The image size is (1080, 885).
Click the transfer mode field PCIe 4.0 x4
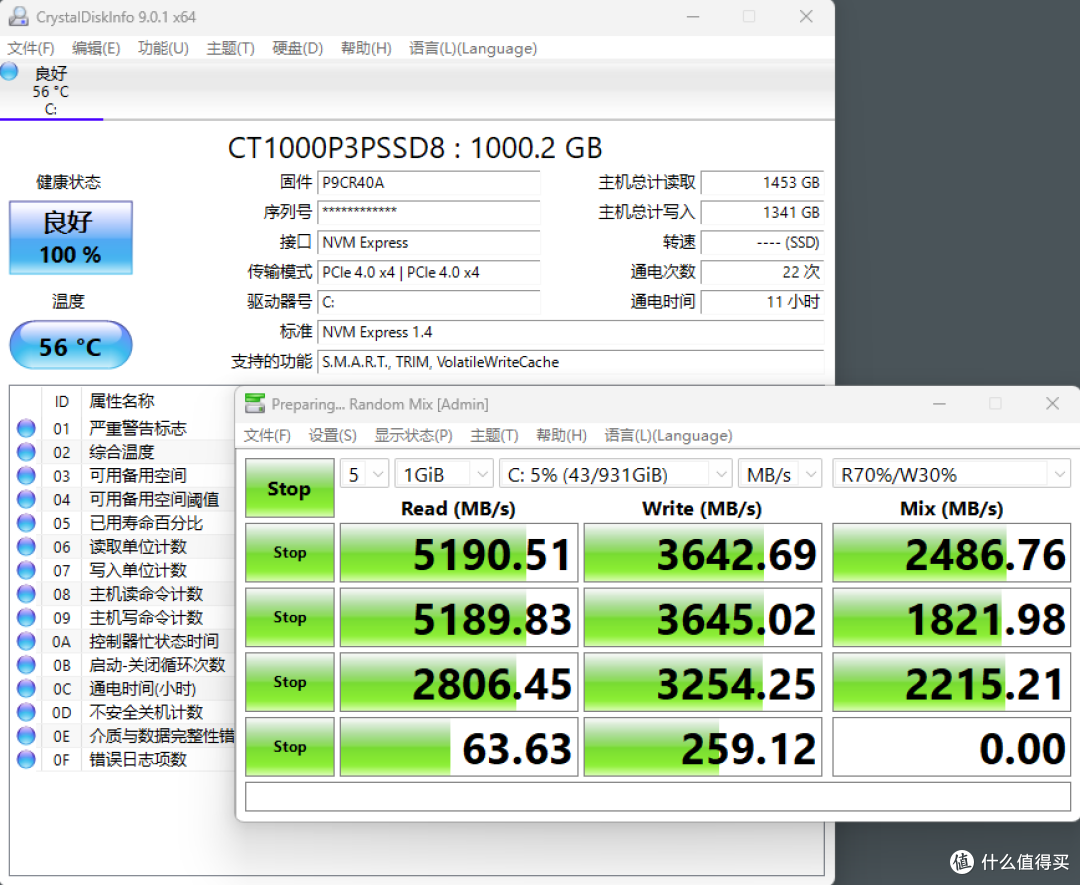tap(428, 272)
